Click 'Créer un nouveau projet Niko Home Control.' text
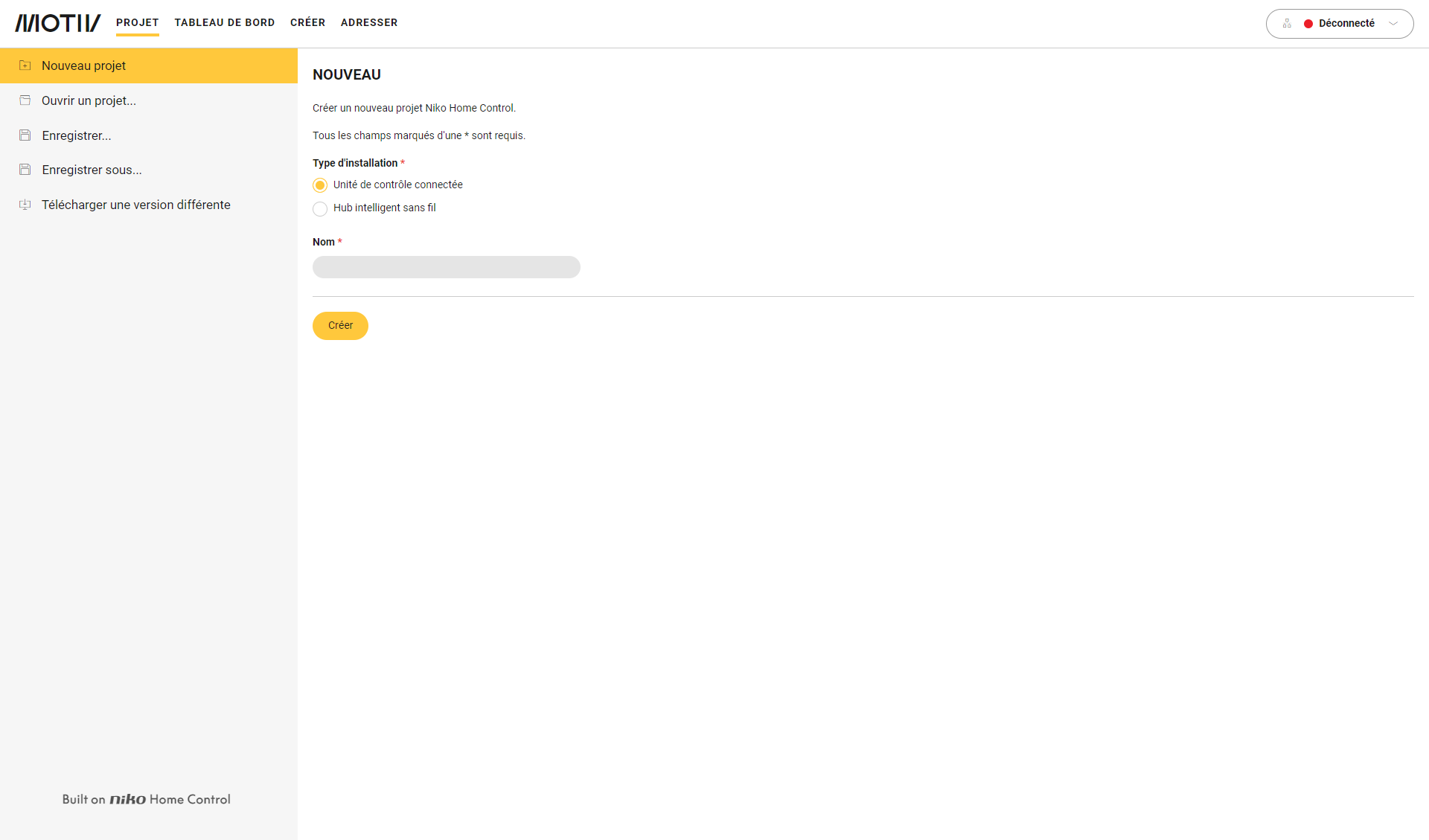The width and height of the screenshot is (1429, 840). 414,108
